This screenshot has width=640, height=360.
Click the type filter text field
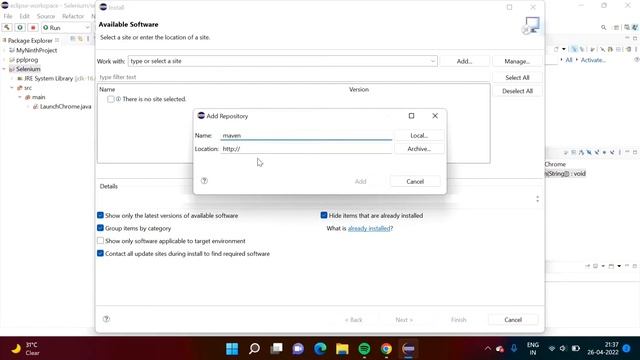tap(293, 77)
